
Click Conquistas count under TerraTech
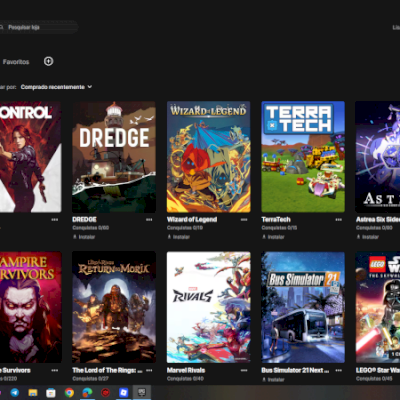(x=279, y=228)
